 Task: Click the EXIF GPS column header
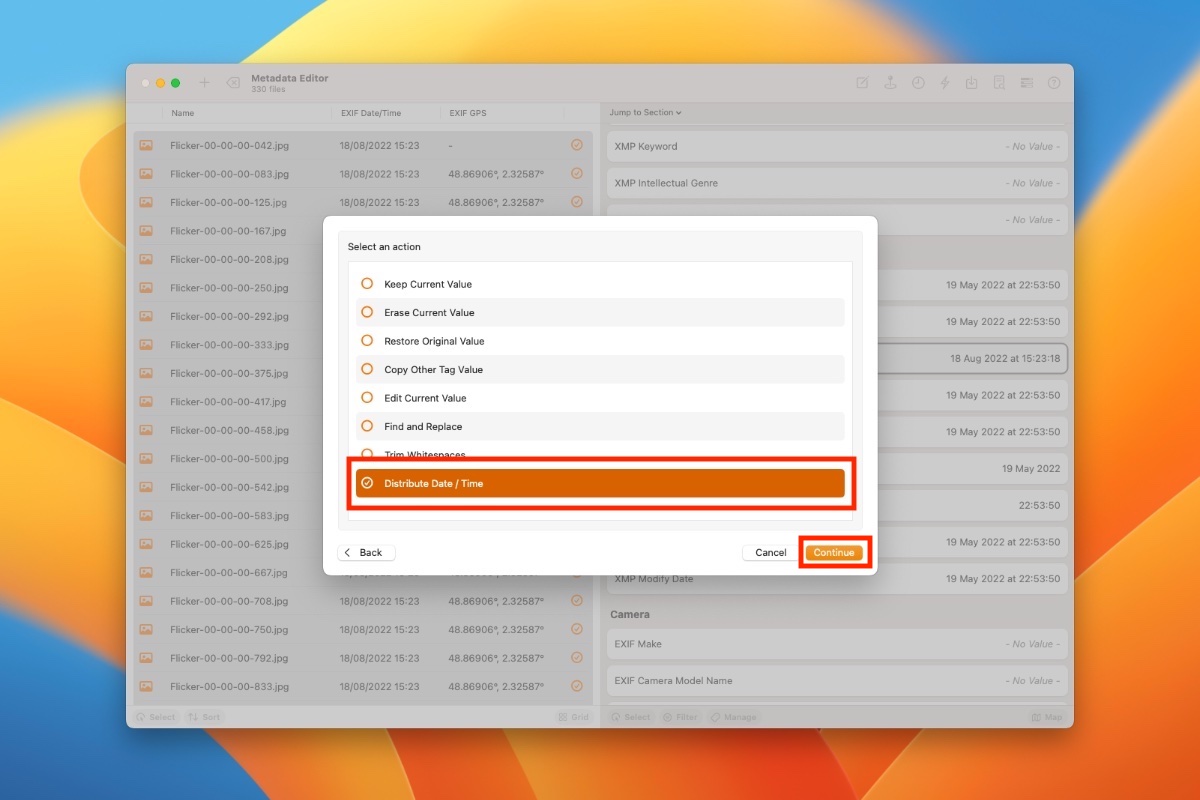point(468,113)
